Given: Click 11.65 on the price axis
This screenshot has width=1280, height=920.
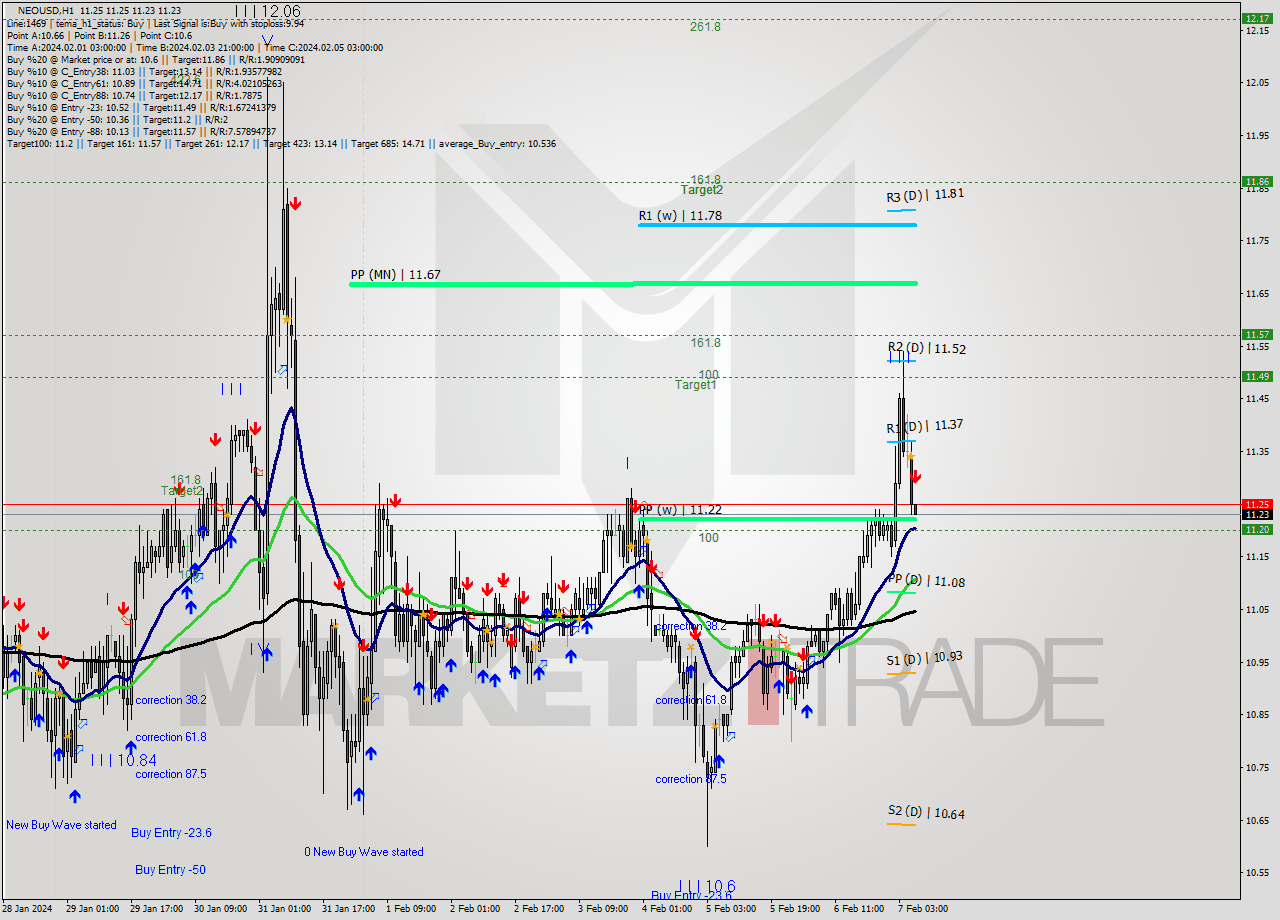Looking at the screenshot, I should pyautogui.click(x=1258, y=293).
